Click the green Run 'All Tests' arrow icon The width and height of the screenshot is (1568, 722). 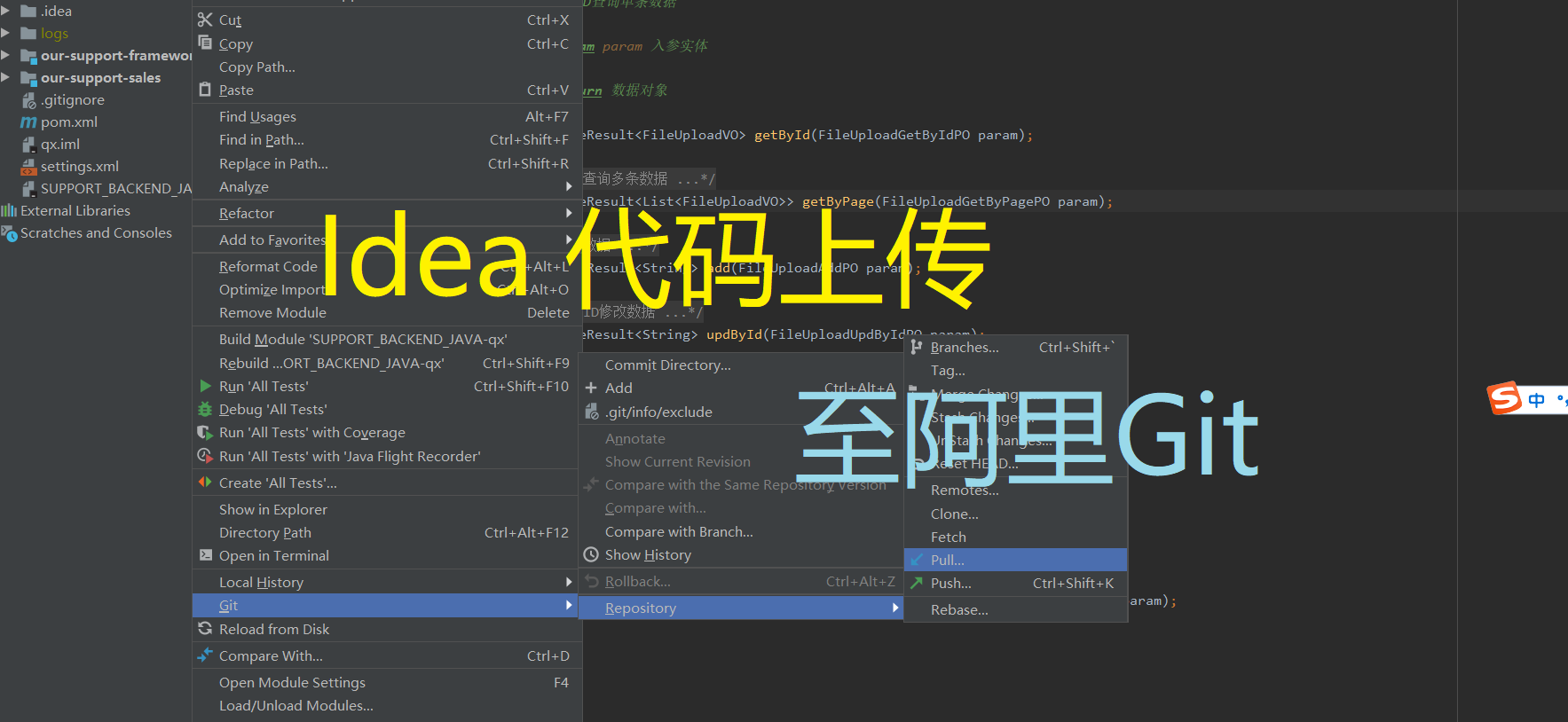pyautogui.click(x=205, y=386)
